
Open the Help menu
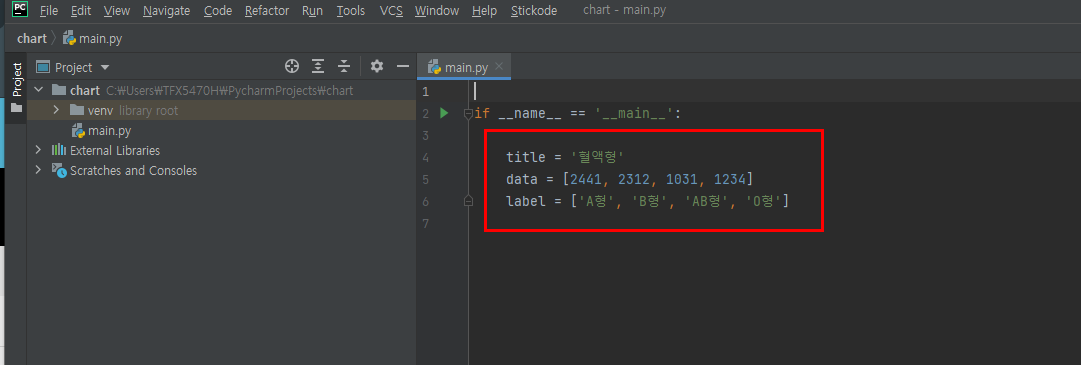pyautogui.click(x=484, y=11)
